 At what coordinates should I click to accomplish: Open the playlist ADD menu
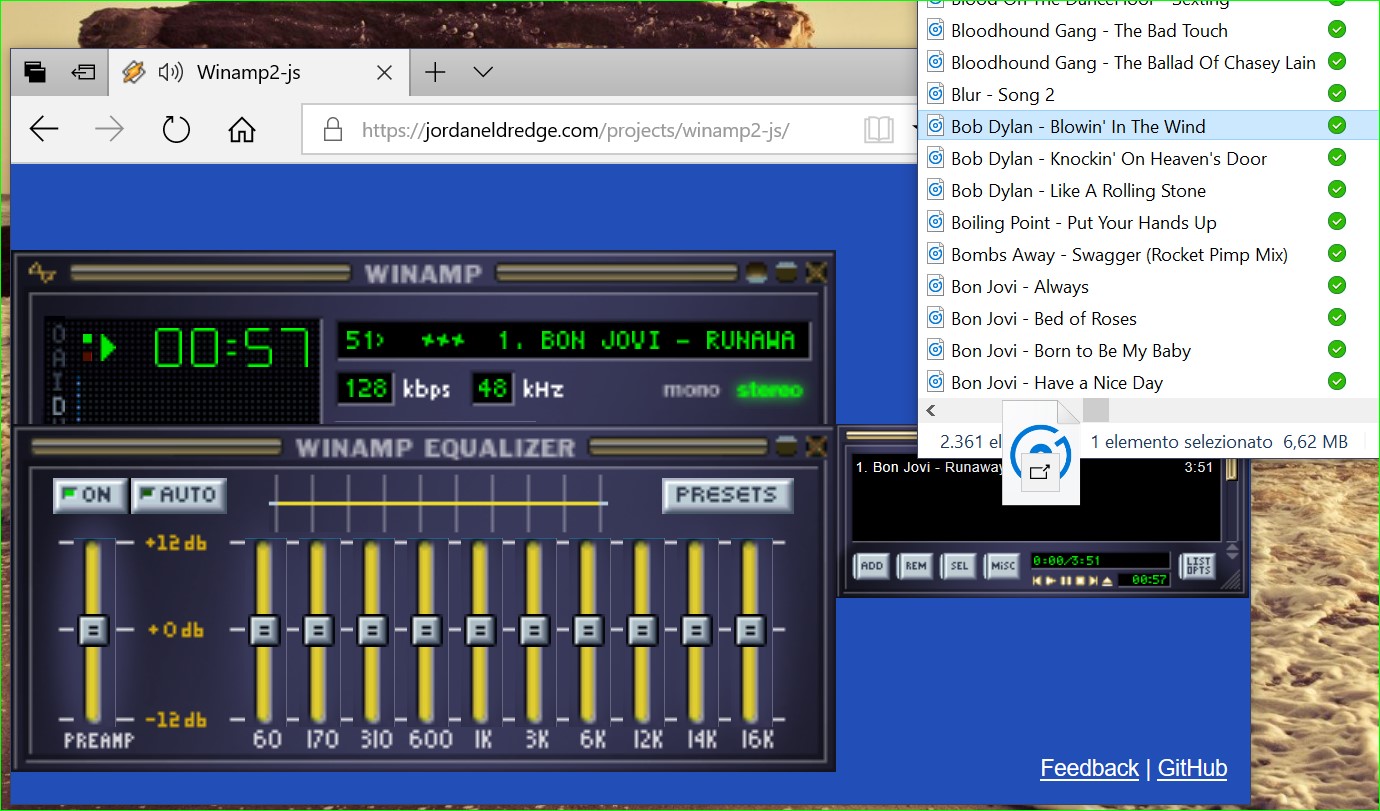872,566
